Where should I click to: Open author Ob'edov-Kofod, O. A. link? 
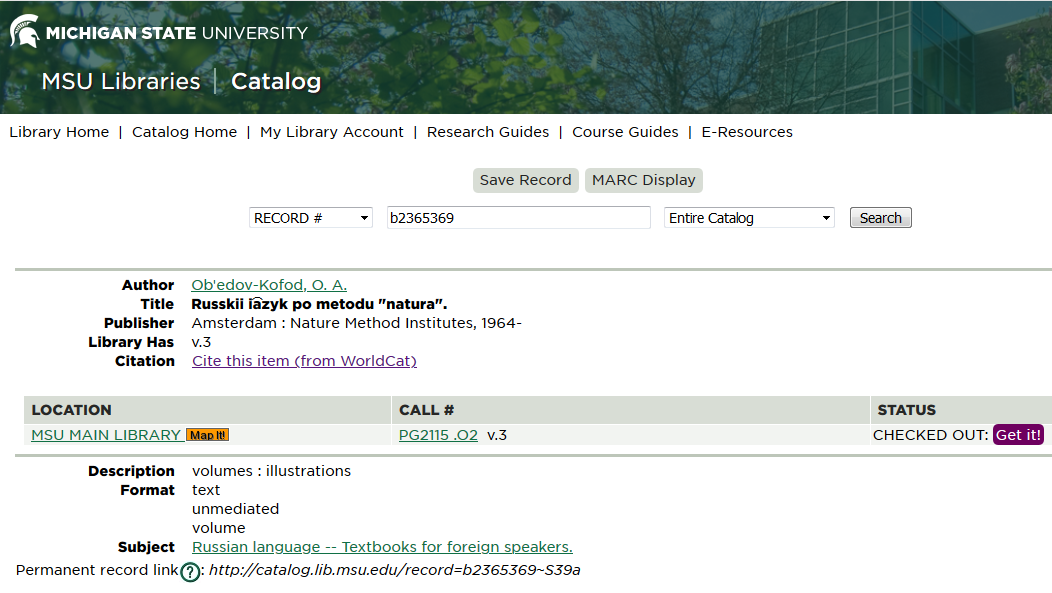[269, 285]
